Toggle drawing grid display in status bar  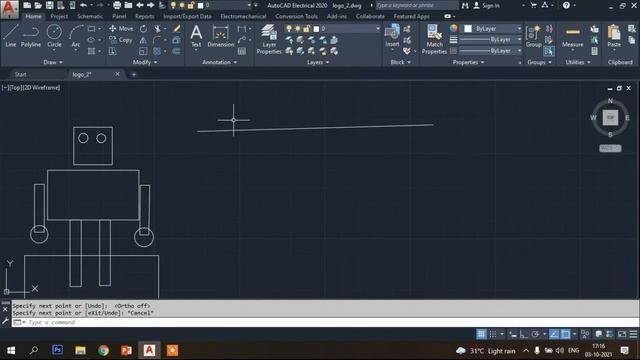[x=481, y=334]
